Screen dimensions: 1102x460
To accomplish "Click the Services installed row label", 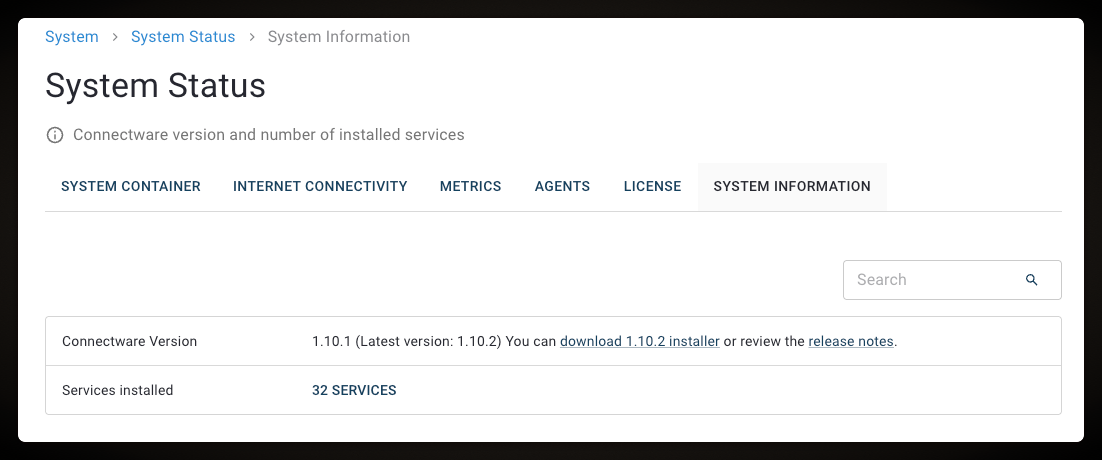I will coord(118,390).
